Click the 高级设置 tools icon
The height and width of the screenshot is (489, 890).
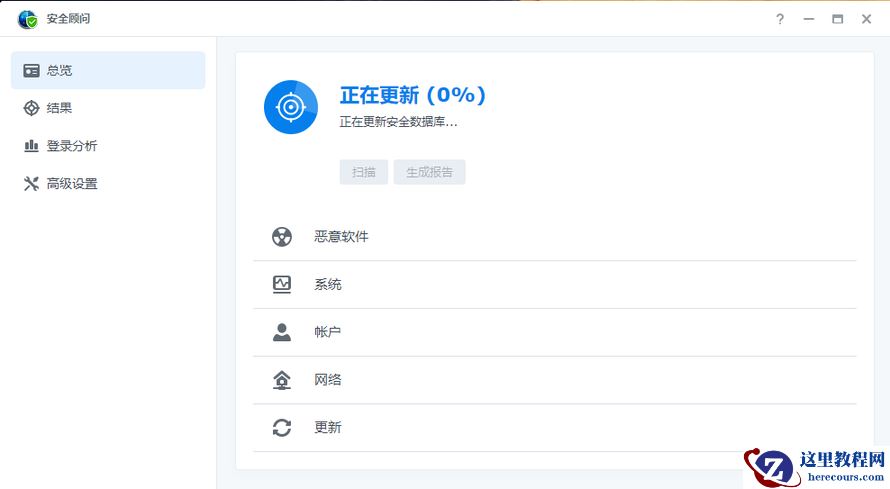click(31, 184)
